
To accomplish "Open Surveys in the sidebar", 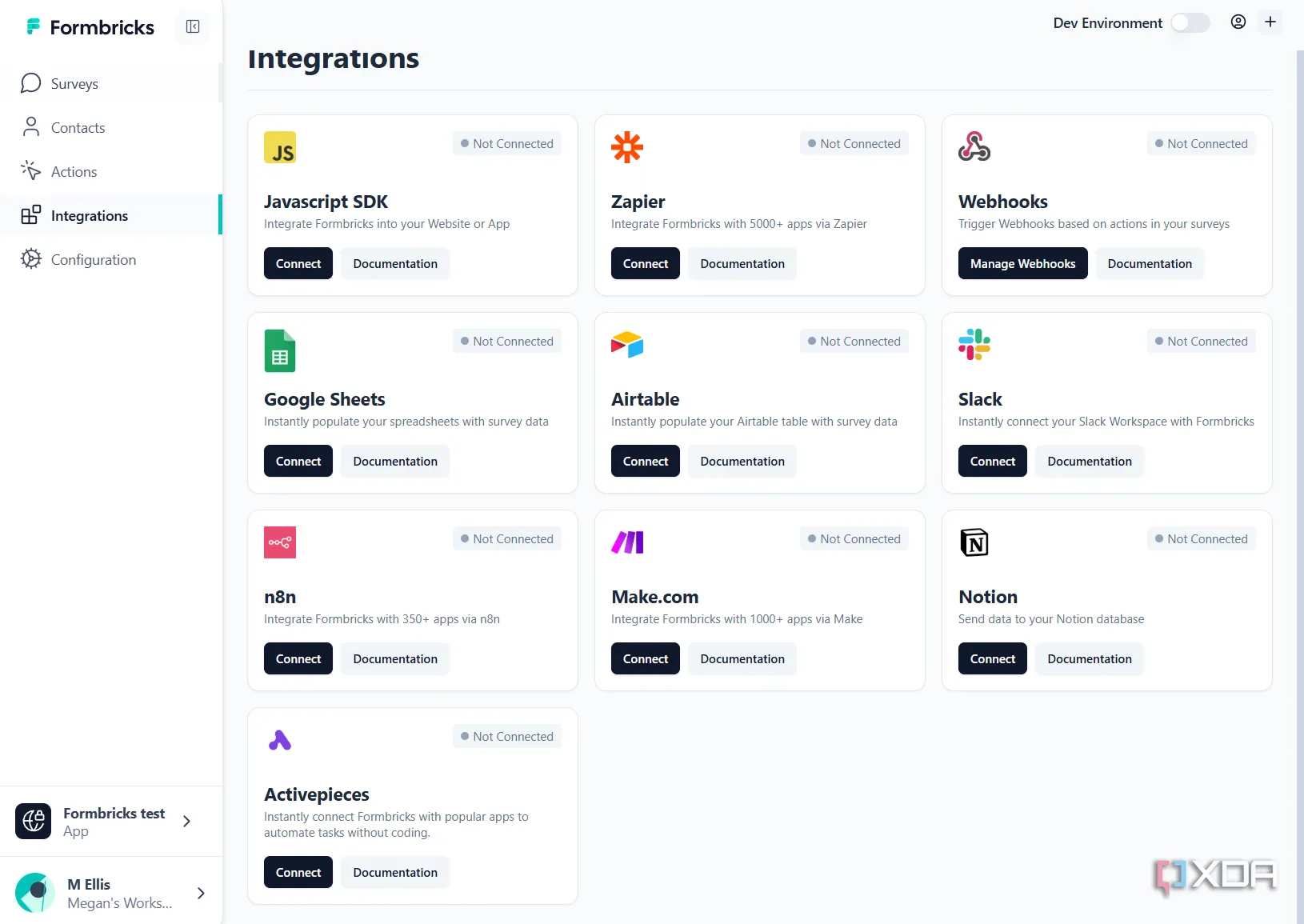I will [110, 83].
